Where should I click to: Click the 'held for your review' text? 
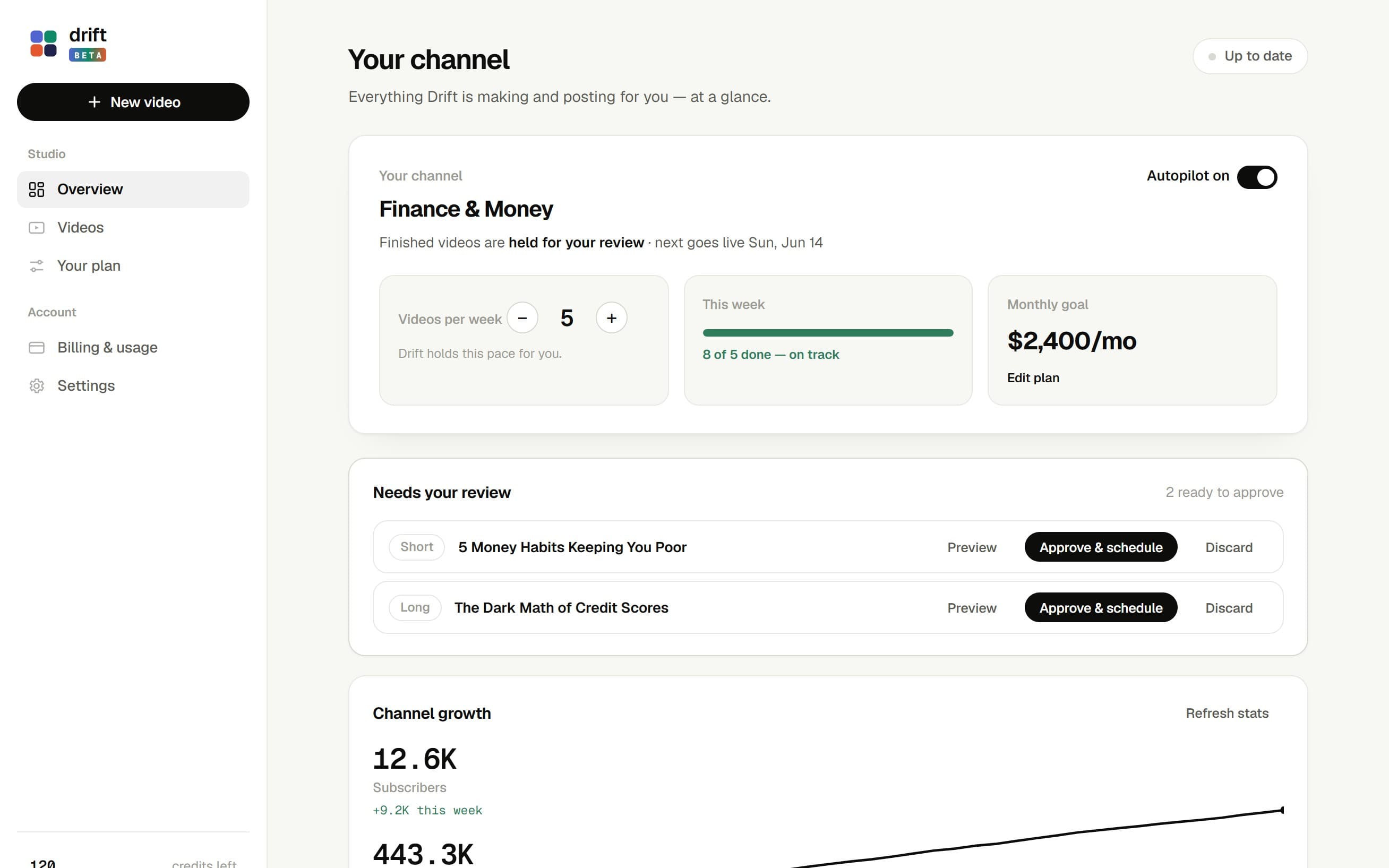tap(576, 243)
